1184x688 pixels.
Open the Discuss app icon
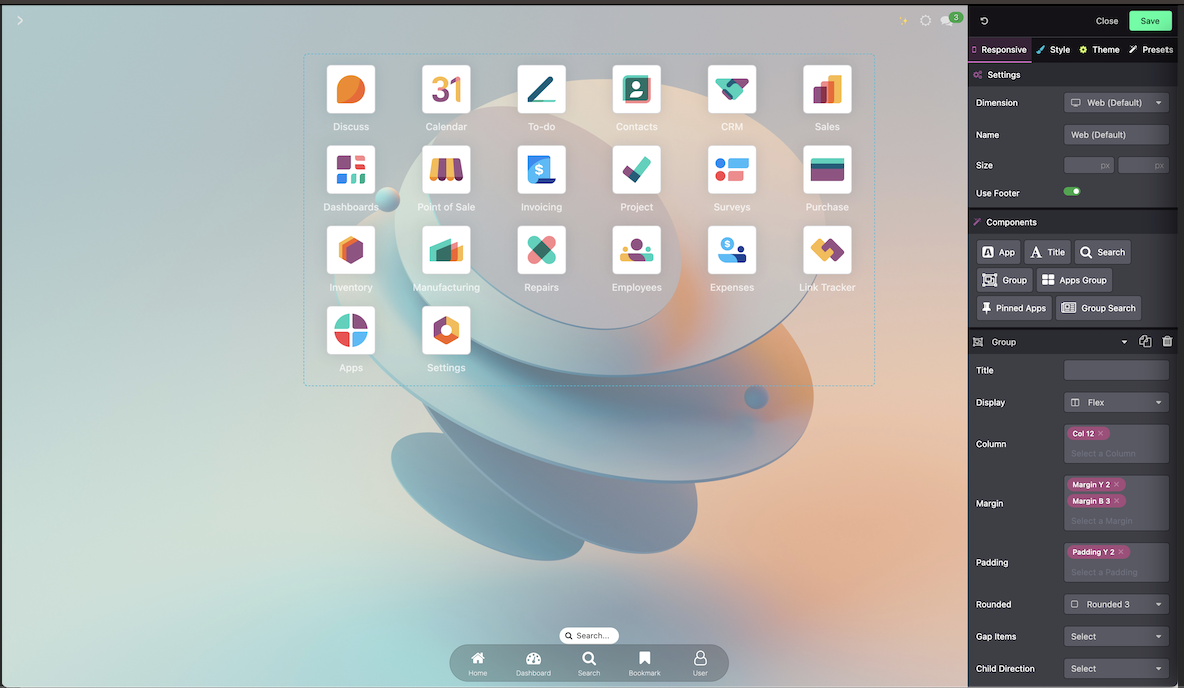pyautogui.click(x=350, y=89)
